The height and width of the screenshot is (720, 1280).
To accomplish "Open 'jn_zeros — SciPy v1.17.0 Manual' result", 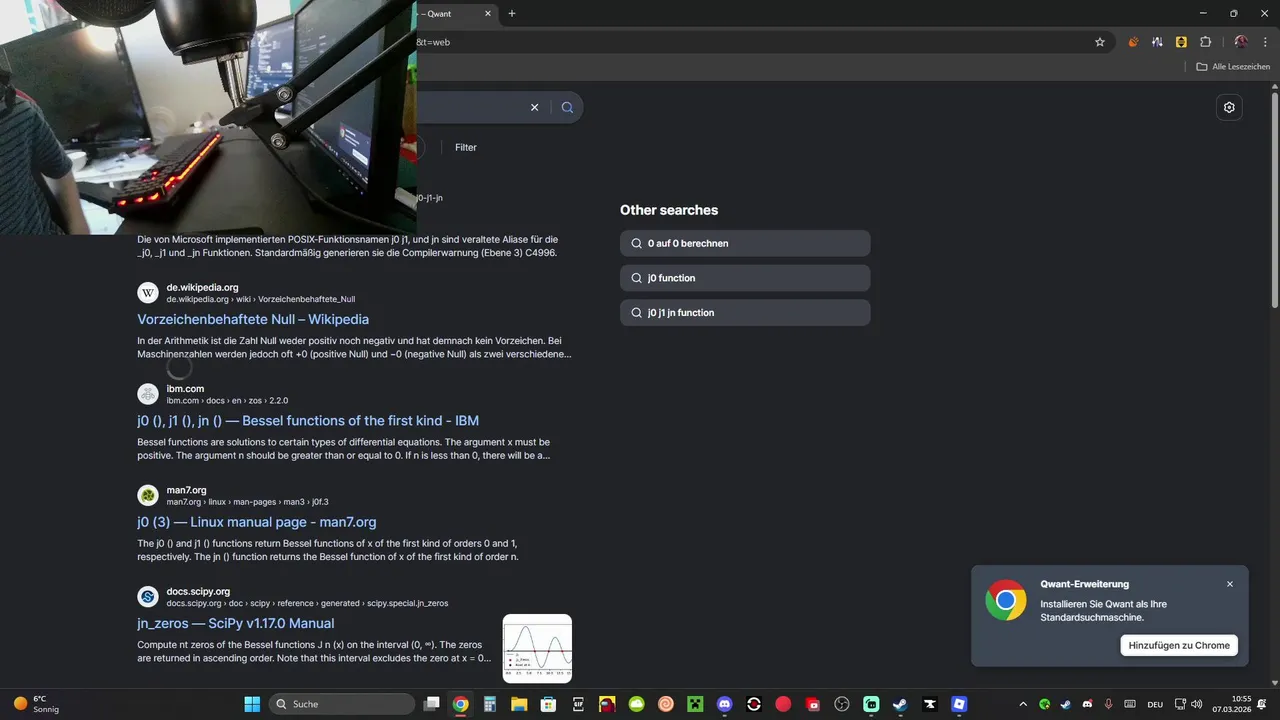I will [236, 623].
